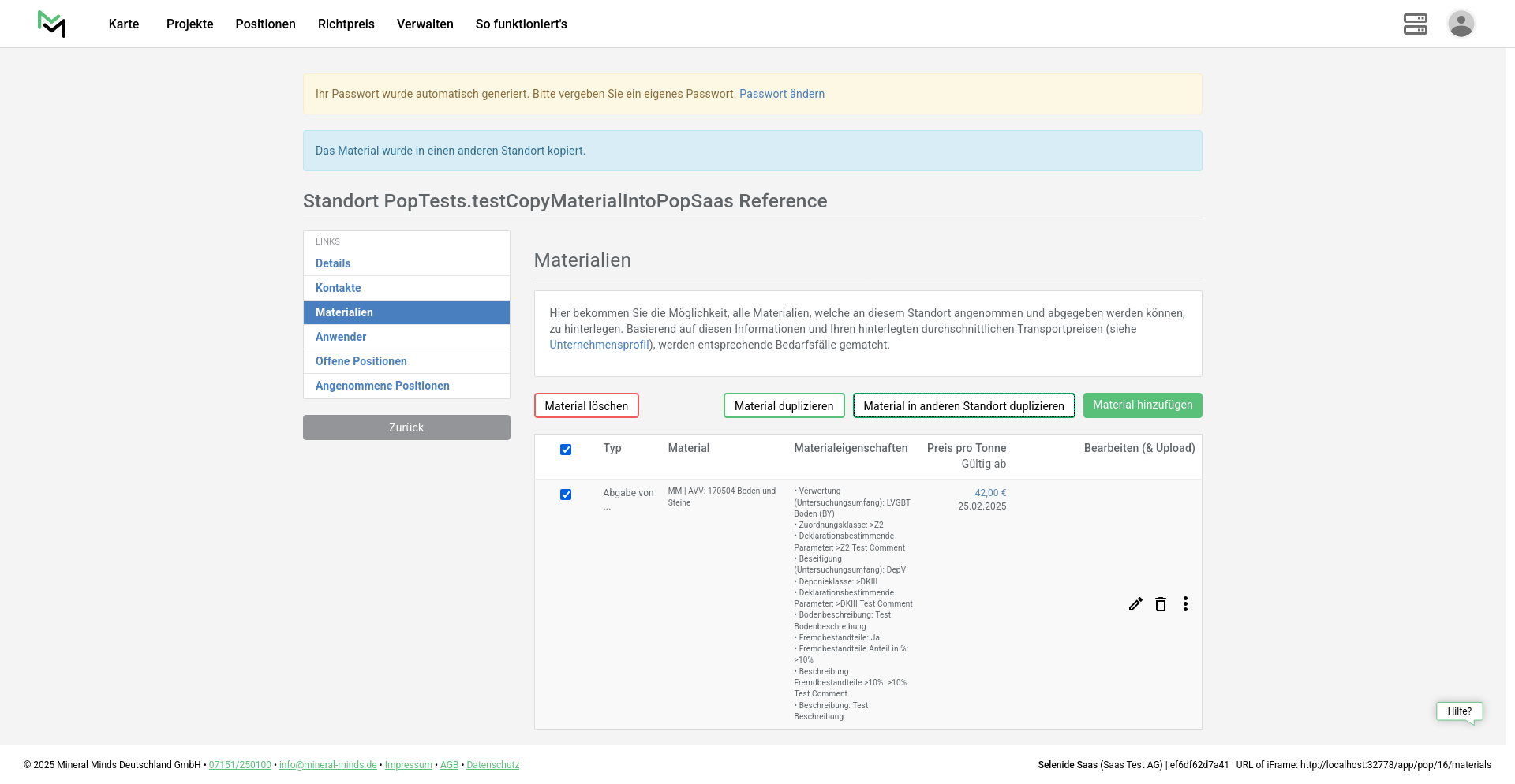Select Kontakte in the sidebar
This screenshot has height=784, width=1515.
click(338, 288)
